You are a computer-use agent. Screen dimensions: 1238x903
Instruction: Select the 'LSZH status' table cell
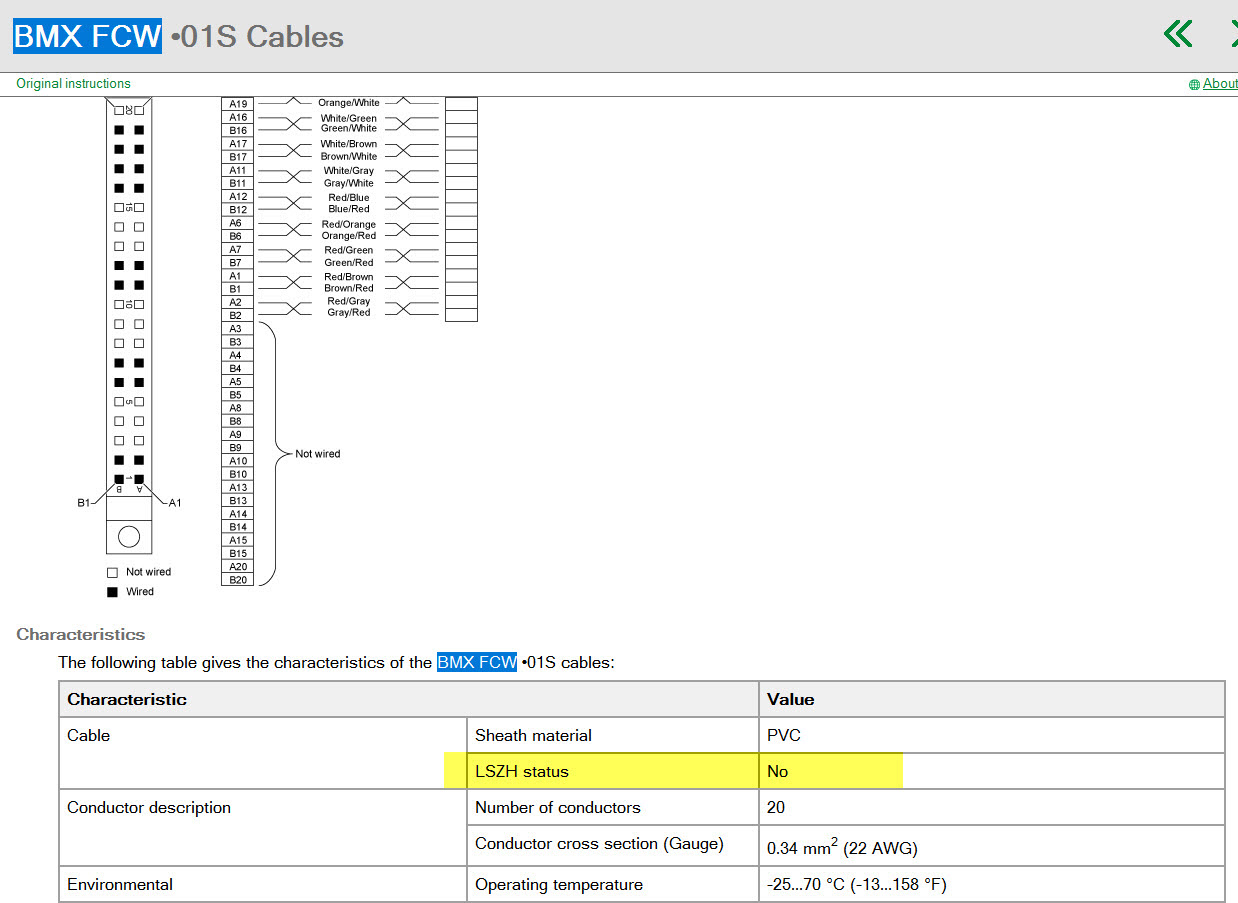612,771
